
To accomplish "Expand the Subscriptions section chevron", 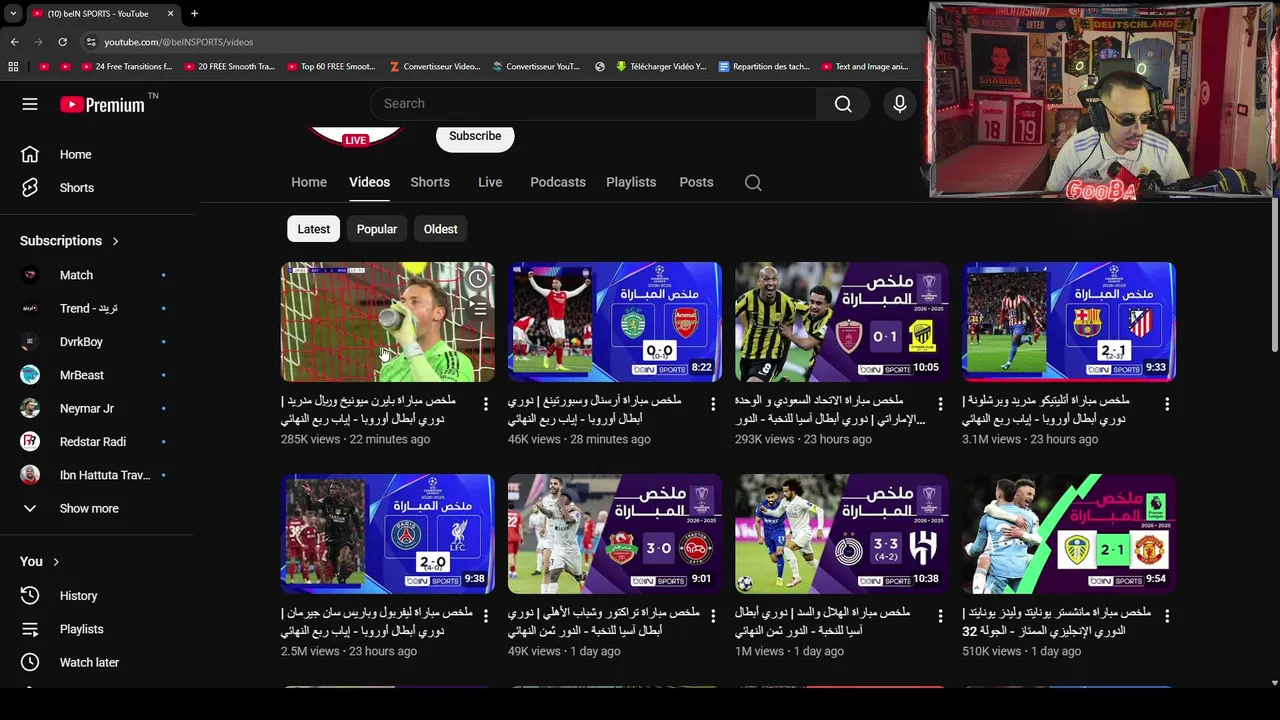I will [115, 241].
